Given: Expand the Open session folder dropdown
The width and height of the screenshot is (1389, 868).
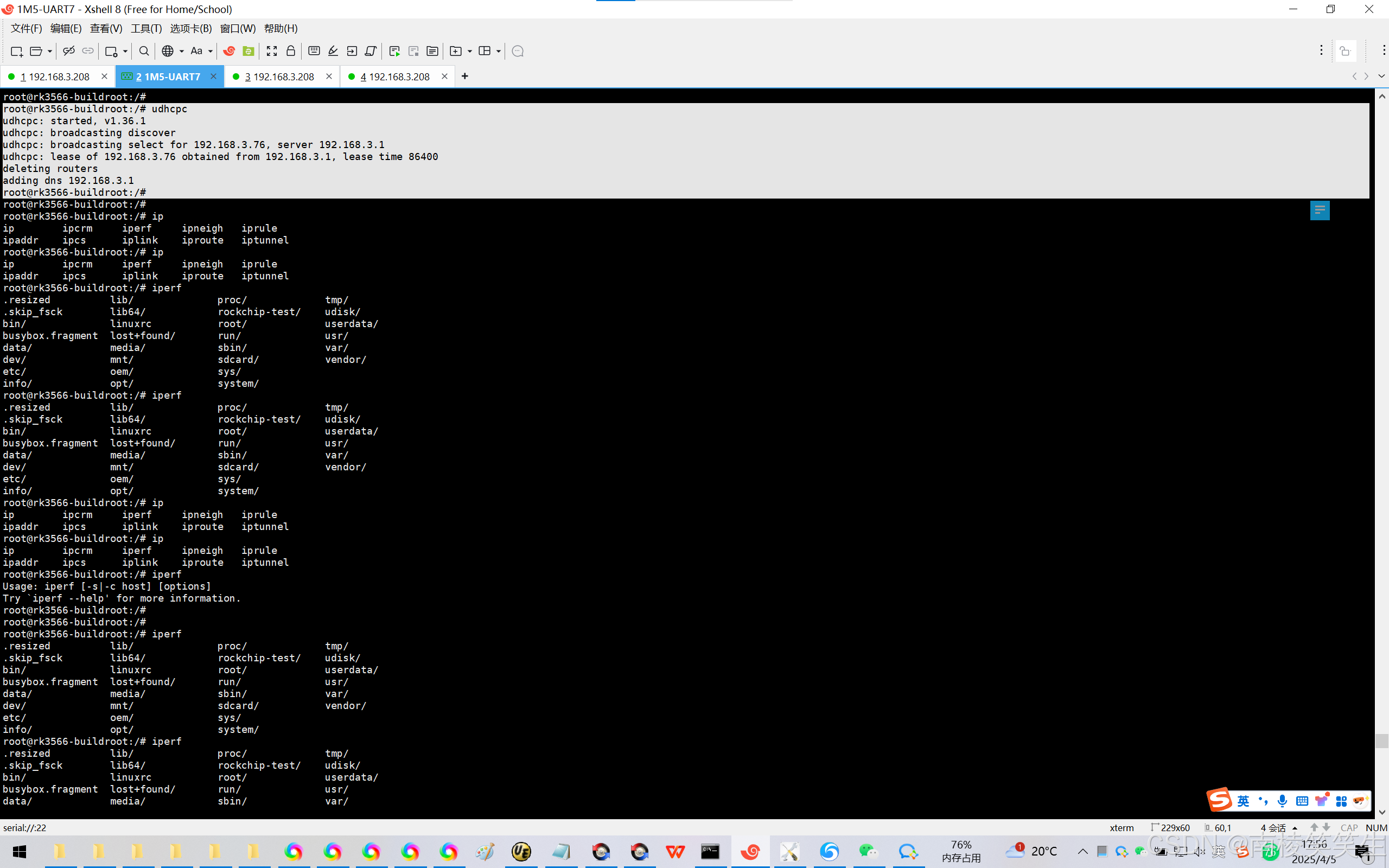Looking at the screenshot, I should tap(50, 51).
